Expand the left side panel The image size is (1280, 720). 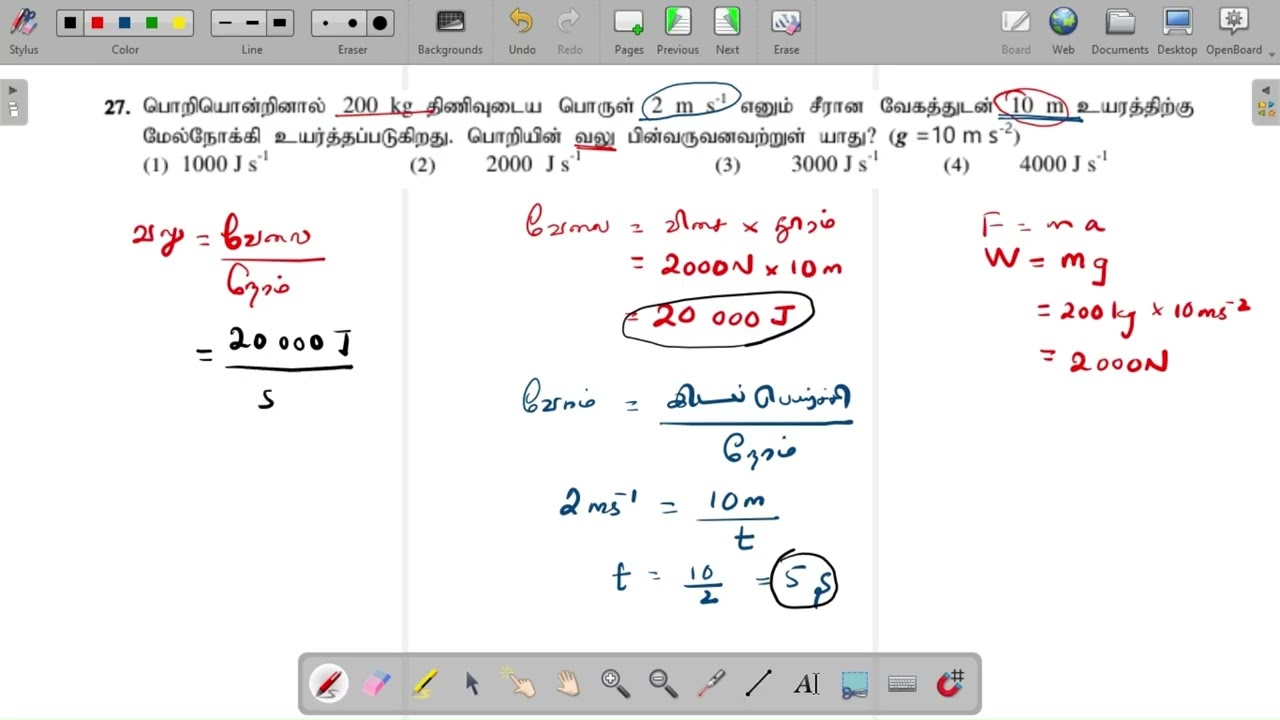click(x=13, y=102)
